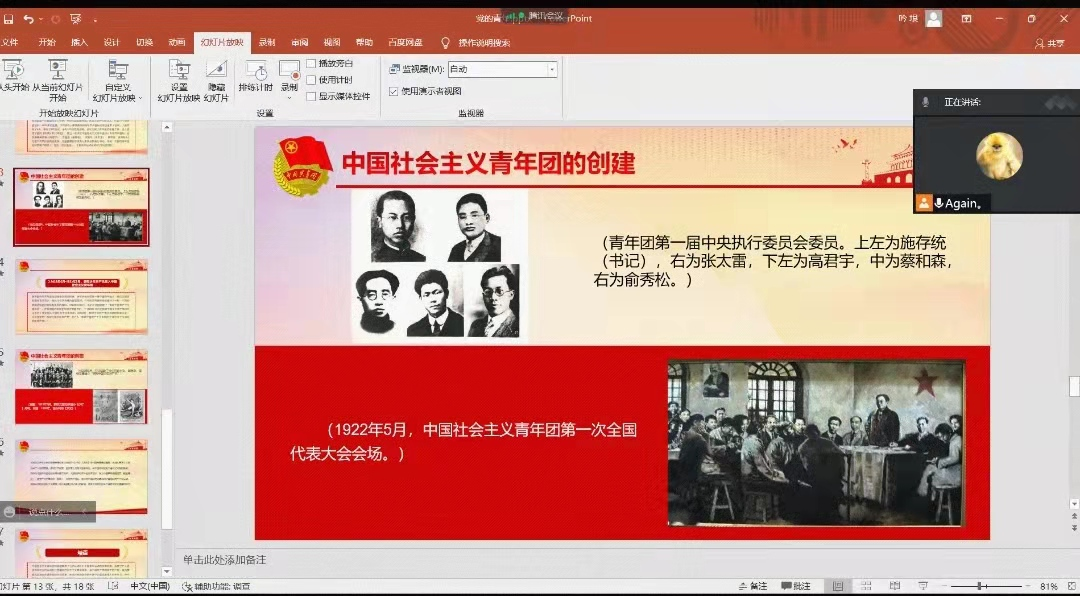Image resolution: width=1080 pixels, height=596 pixels.
Task: Switch to Reading view icon
Action: pos(895,586)
